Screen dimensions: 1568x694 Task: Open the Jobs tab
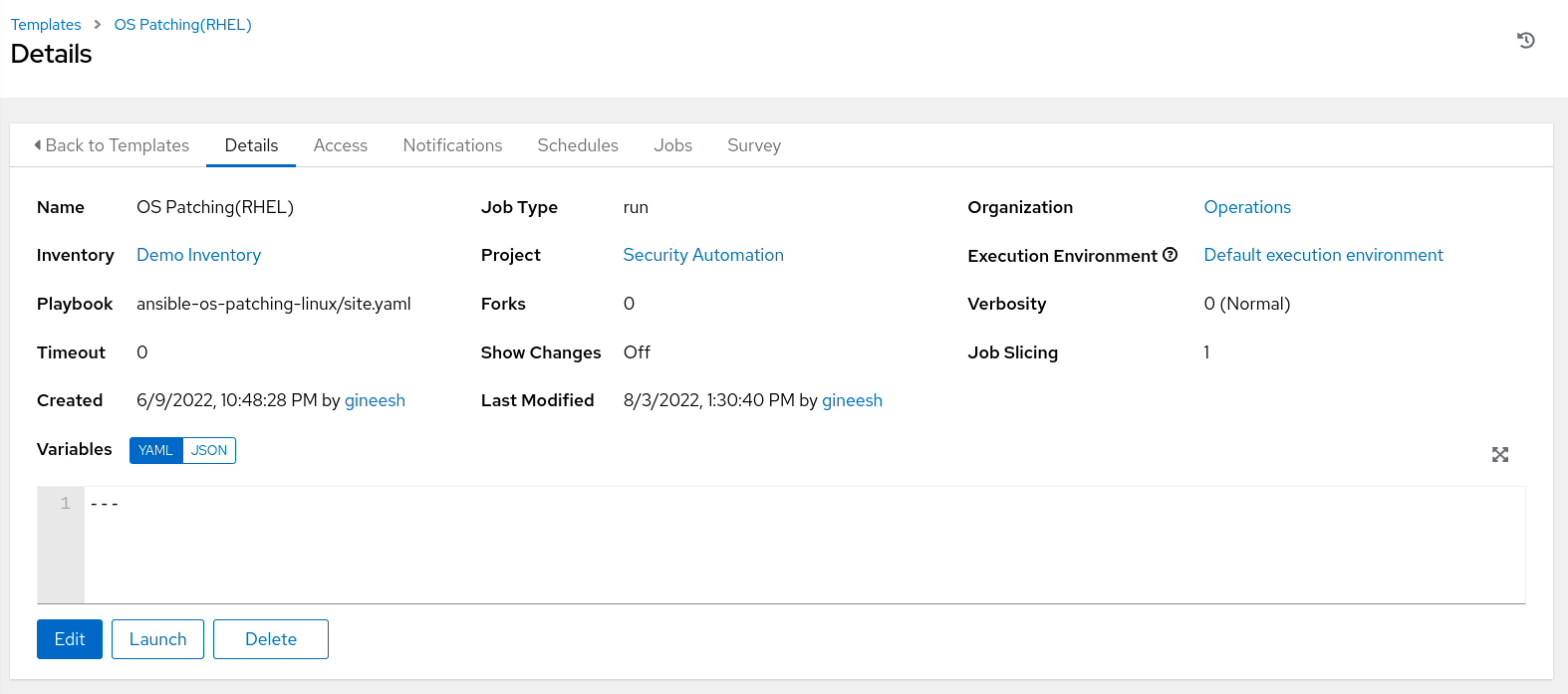[x=672, y=145]
